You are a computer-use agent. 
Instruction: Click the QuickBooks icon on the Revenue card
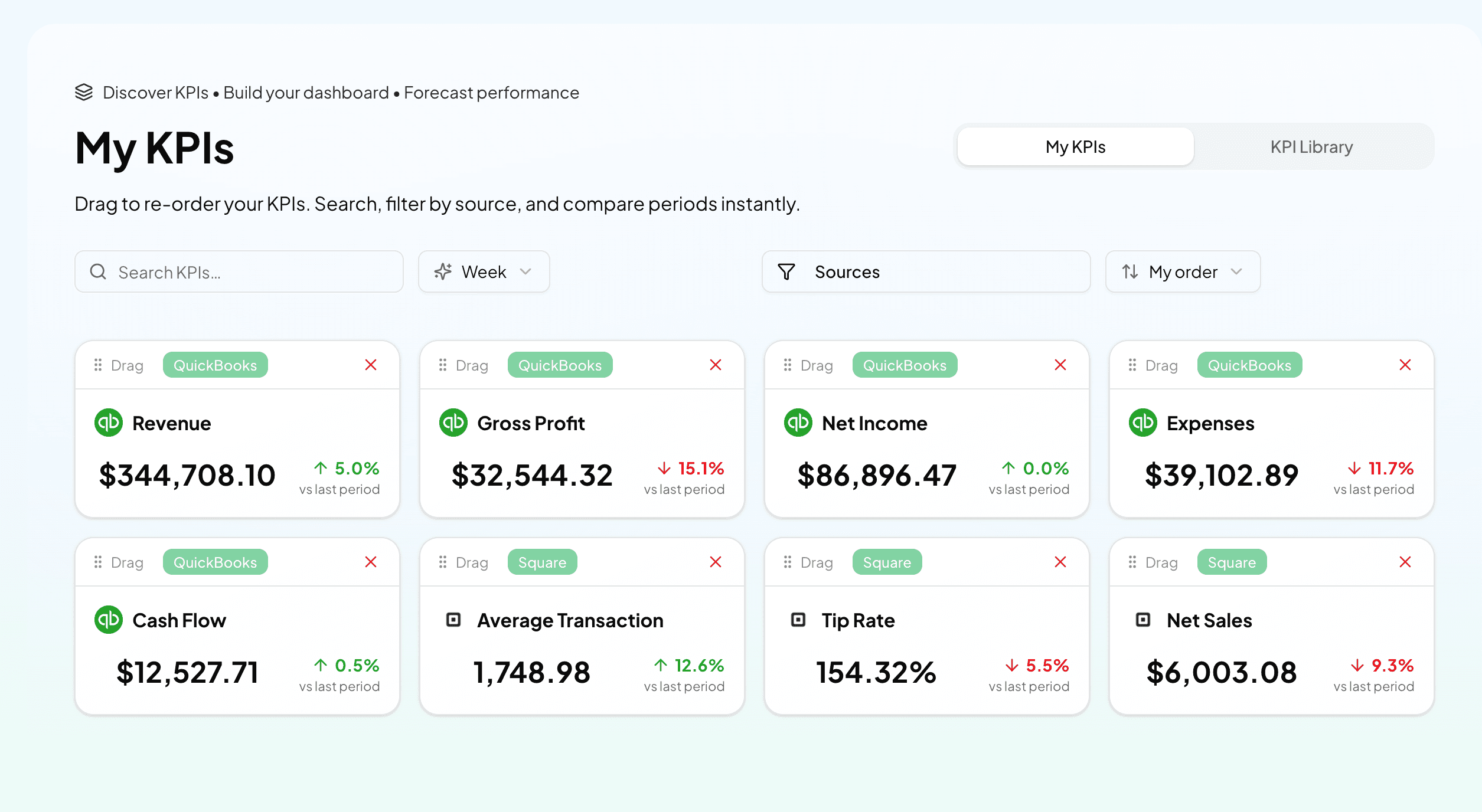click(107, 423)
